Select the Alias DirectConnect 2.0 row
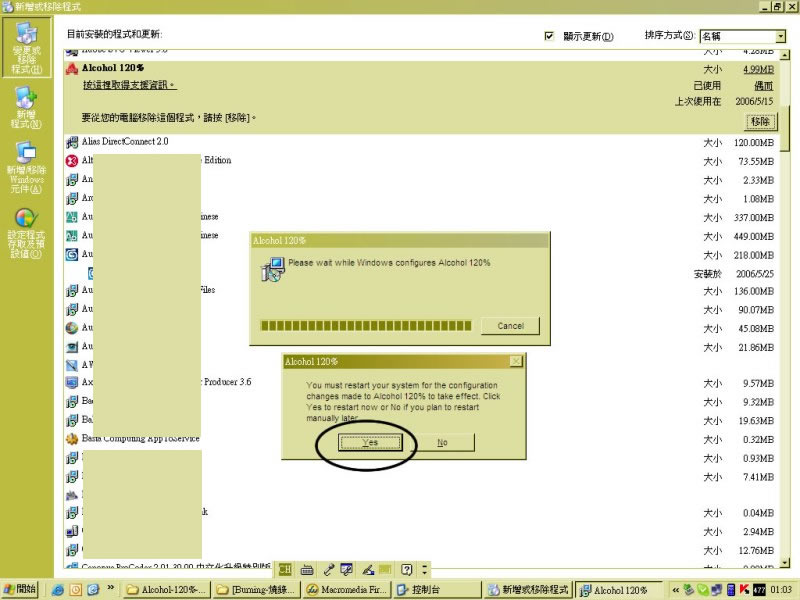The image size is (800, 600). pos(421,142)
